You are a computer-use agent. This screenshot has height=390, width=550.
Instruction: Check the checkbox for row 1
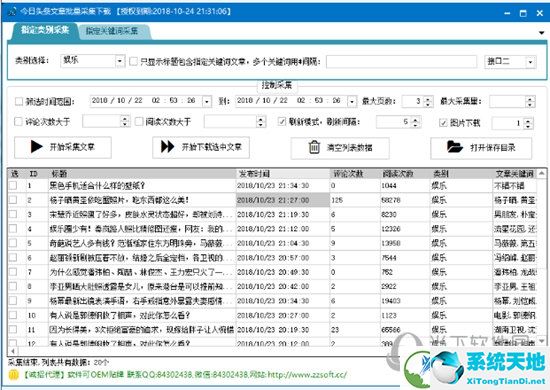[13, 185]
